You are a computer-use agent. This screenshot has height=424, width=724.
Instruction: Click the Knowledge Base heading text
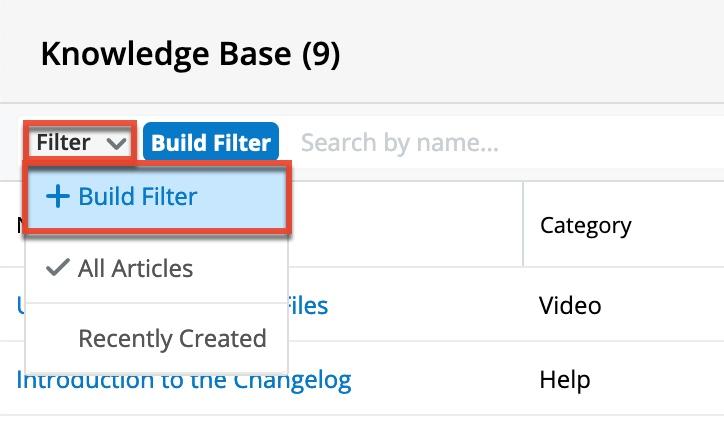pyautogui.click(x=166, y=55)
